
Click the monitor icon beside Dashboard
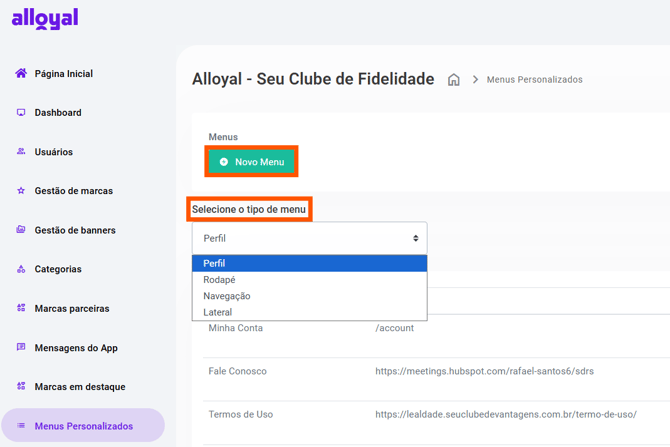[x=21, y=112]
